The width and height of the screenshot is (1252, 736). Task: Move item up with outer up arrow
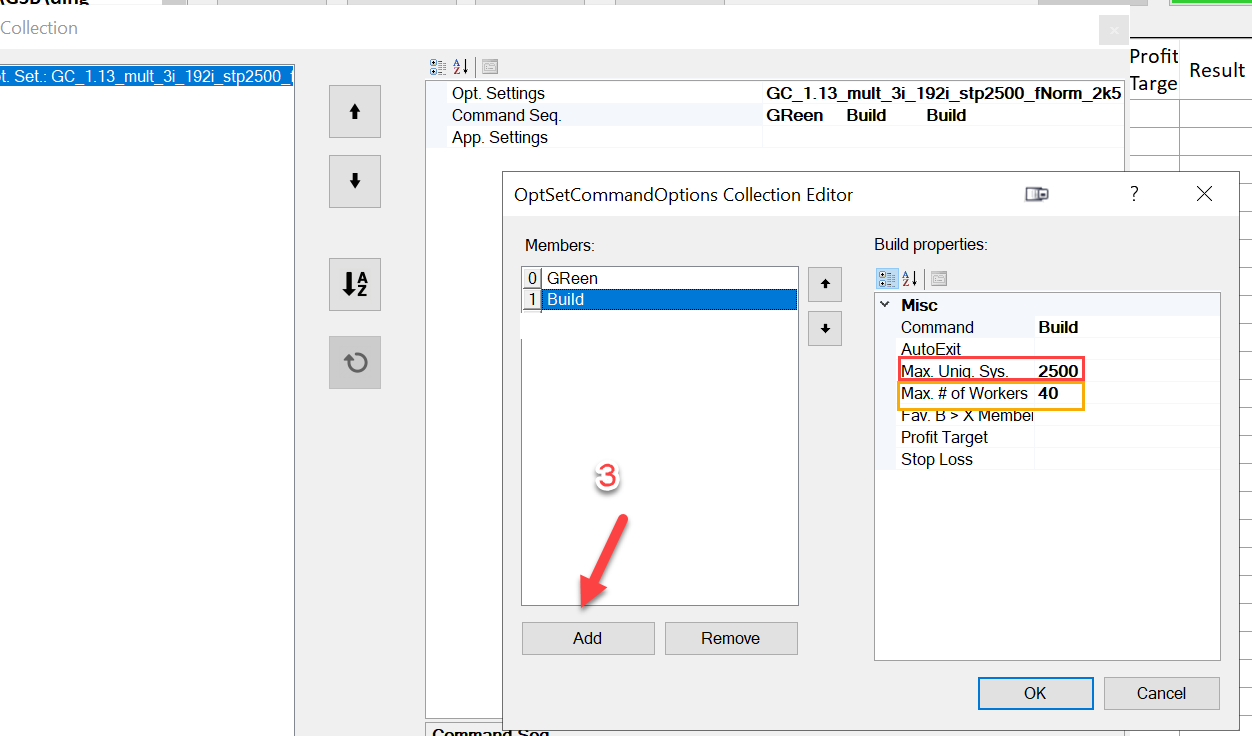point(355,112)
